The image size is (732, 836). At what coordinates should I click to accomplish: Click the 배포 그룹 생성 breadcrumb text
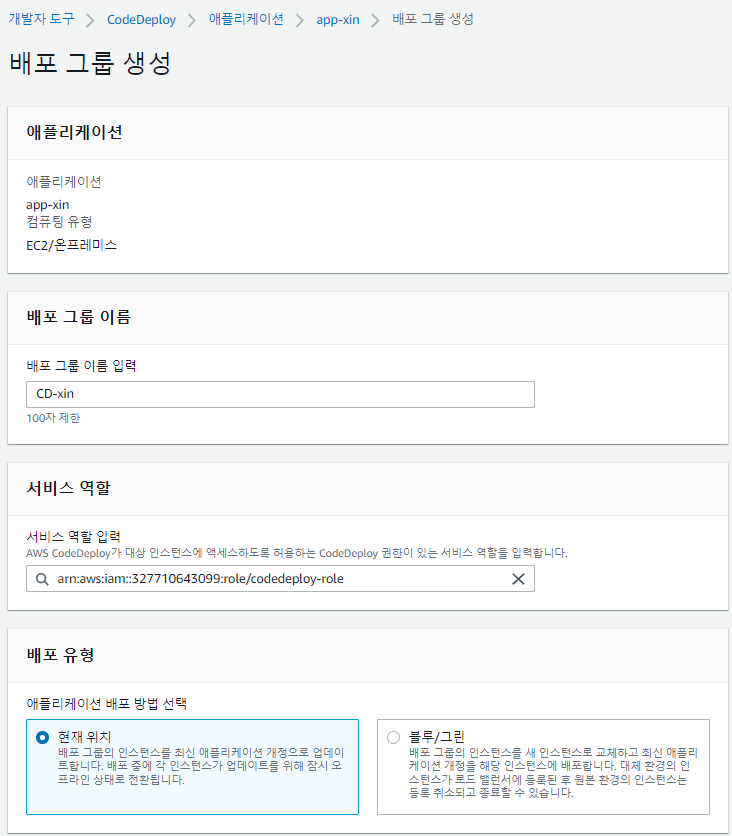pos(432,19)
